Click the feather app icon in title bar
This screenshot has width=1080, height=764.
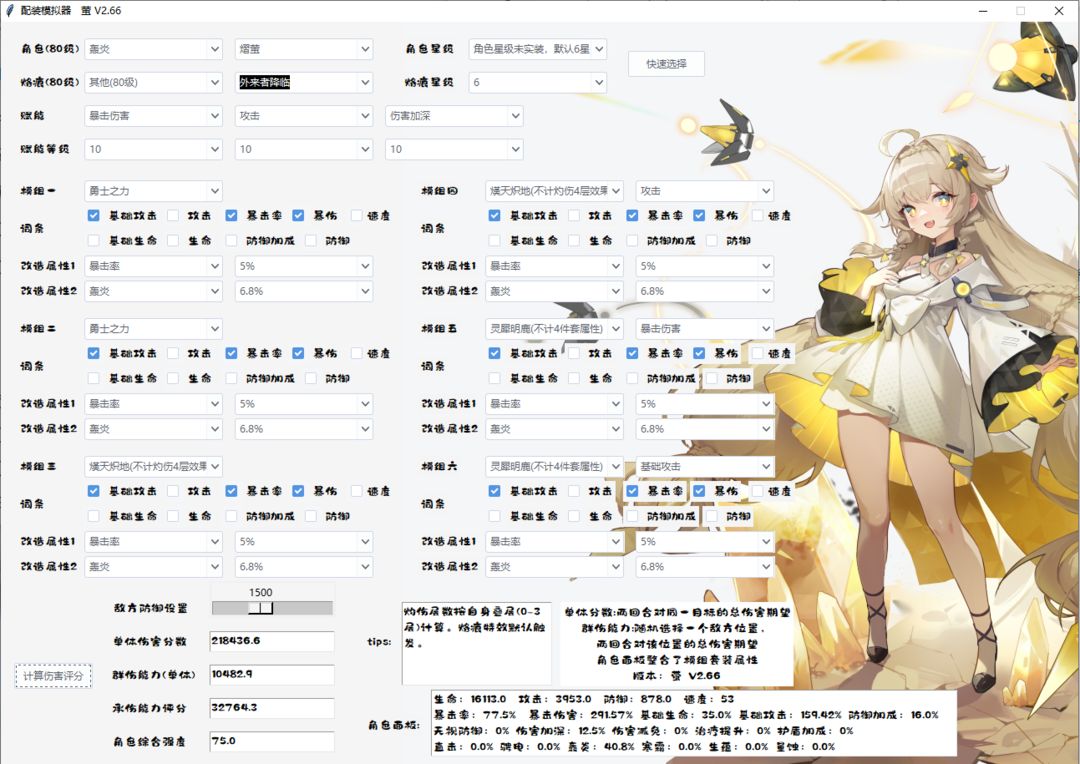point(10,11)
